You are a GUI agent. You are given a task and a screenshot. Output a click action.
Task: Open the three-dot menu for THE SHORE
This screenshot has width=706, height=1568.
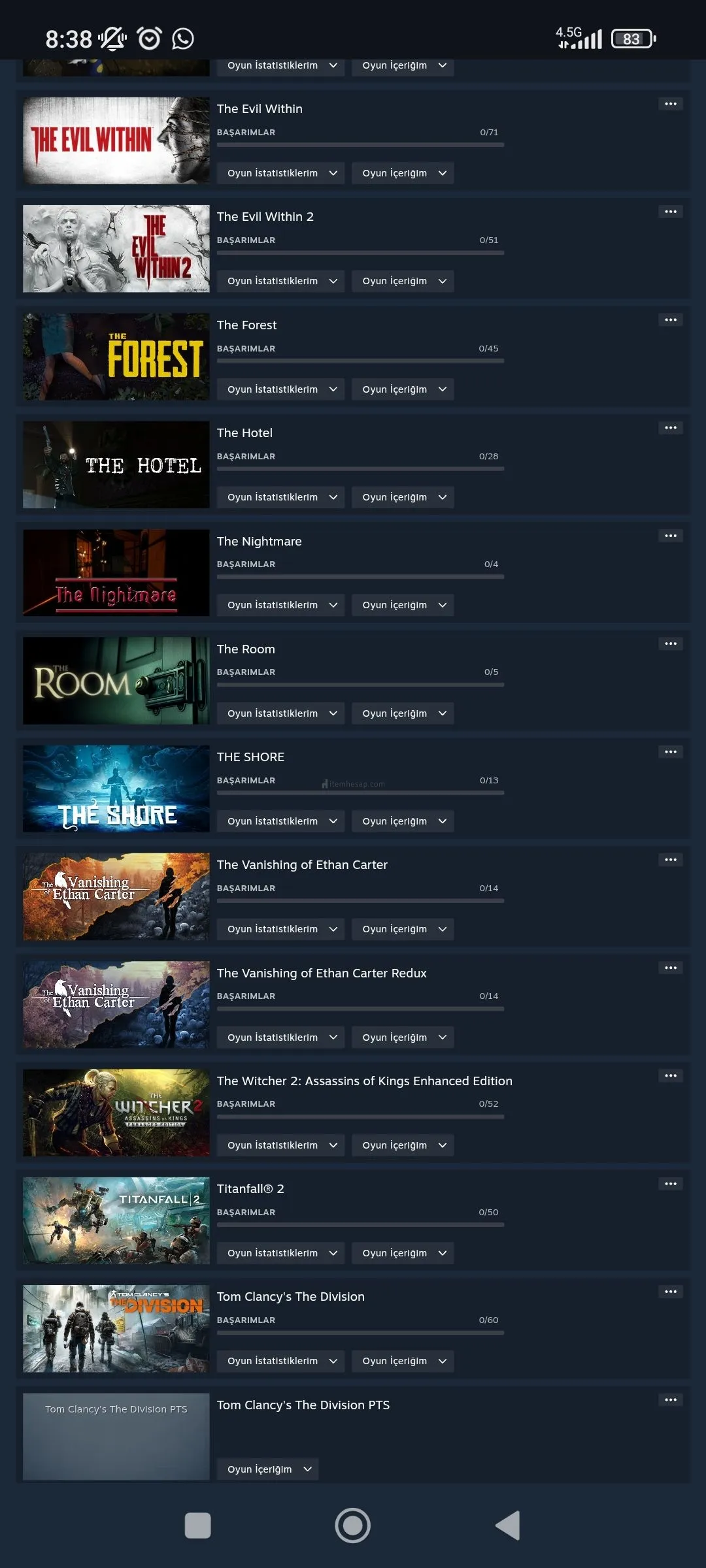point(670,751)
